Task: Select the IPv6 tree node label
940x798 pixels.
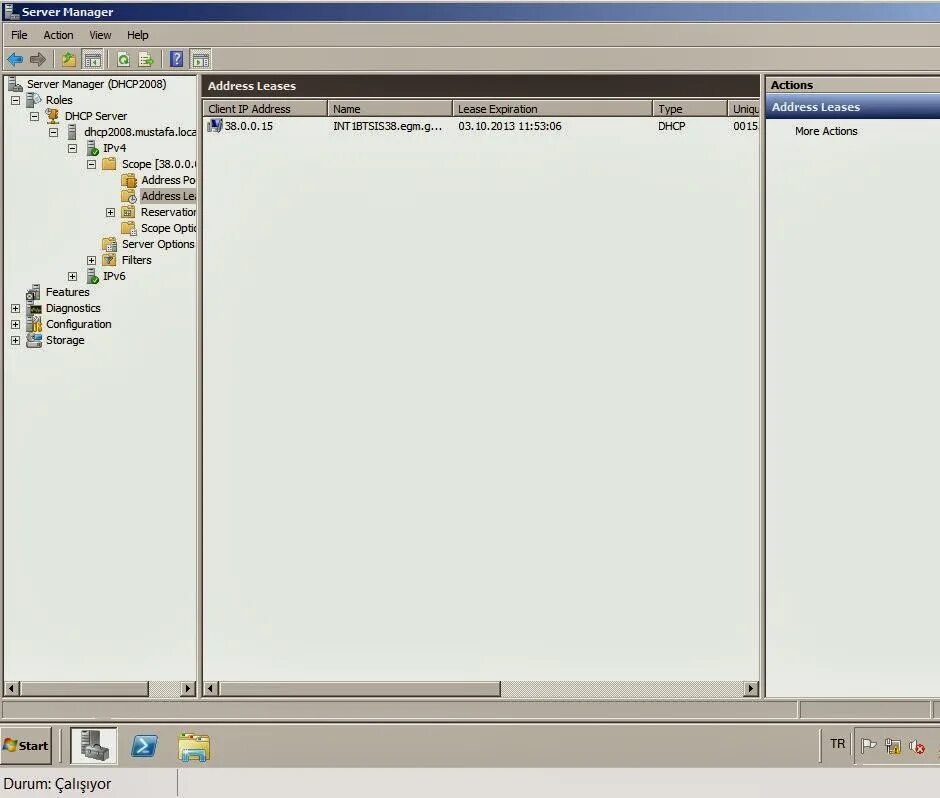Action: pos(114,276)
